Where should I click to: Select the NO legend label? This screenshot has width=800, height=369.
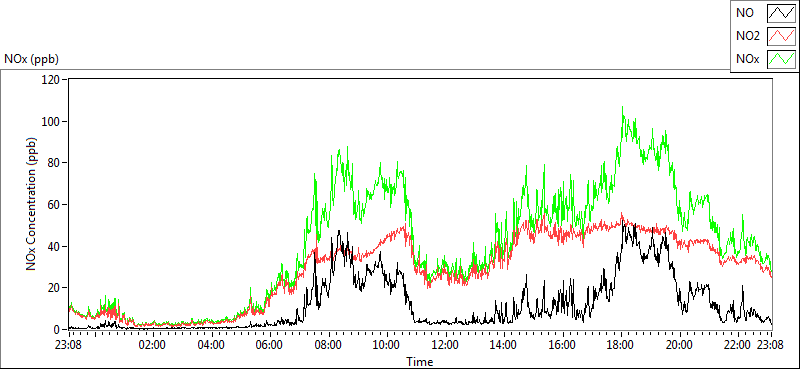point(745,13)
